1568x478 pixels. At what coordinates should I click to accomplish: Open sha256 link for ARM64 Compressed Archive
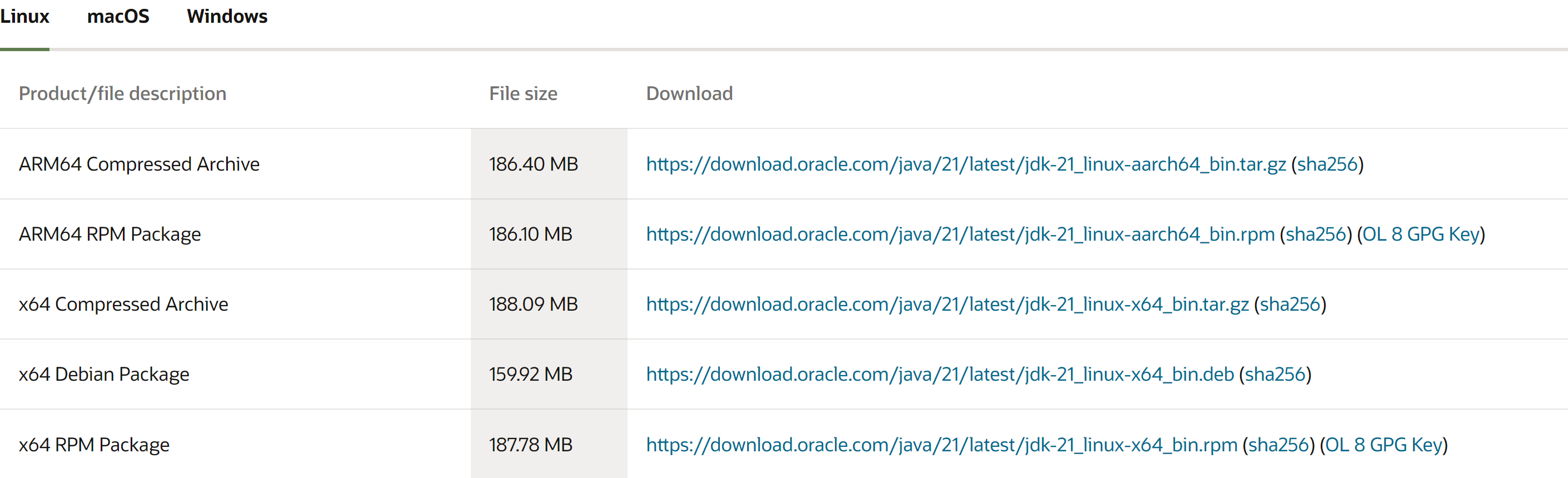(1327, 165)
